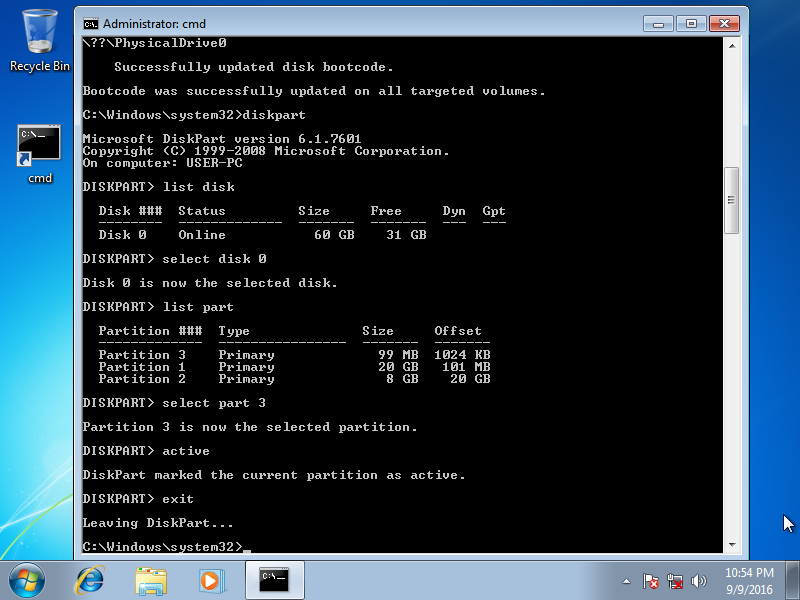Click the 'DISKPART> select part 3' command

[x=174, y=403]
